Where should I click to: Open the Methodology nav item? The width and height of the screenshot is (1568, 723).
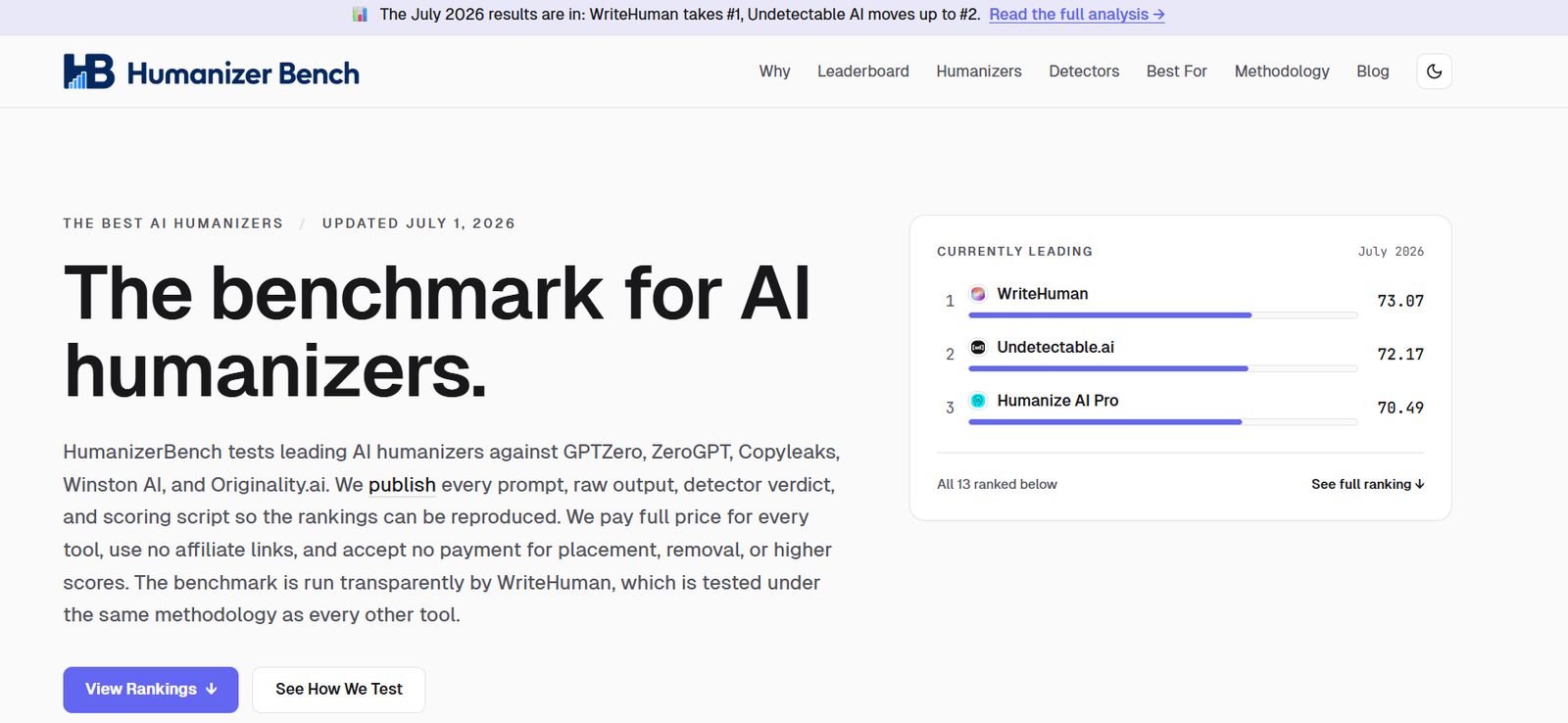click(x=1282, y=72)
